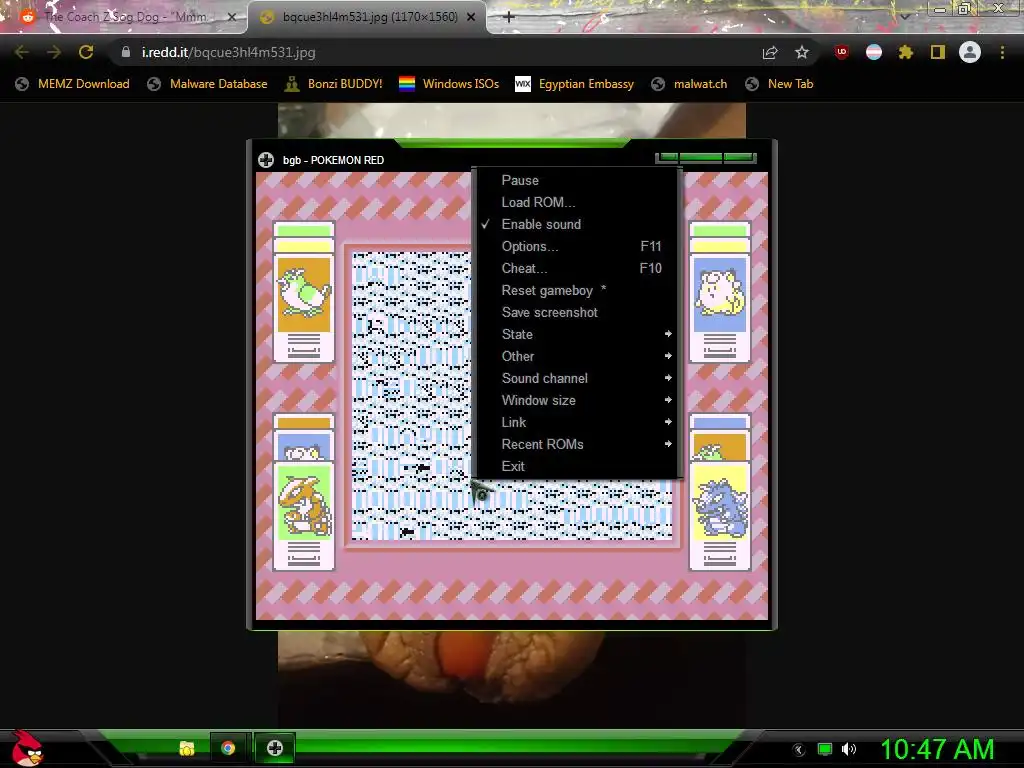Reload the page with the refresh icon

tap(86, 52)
